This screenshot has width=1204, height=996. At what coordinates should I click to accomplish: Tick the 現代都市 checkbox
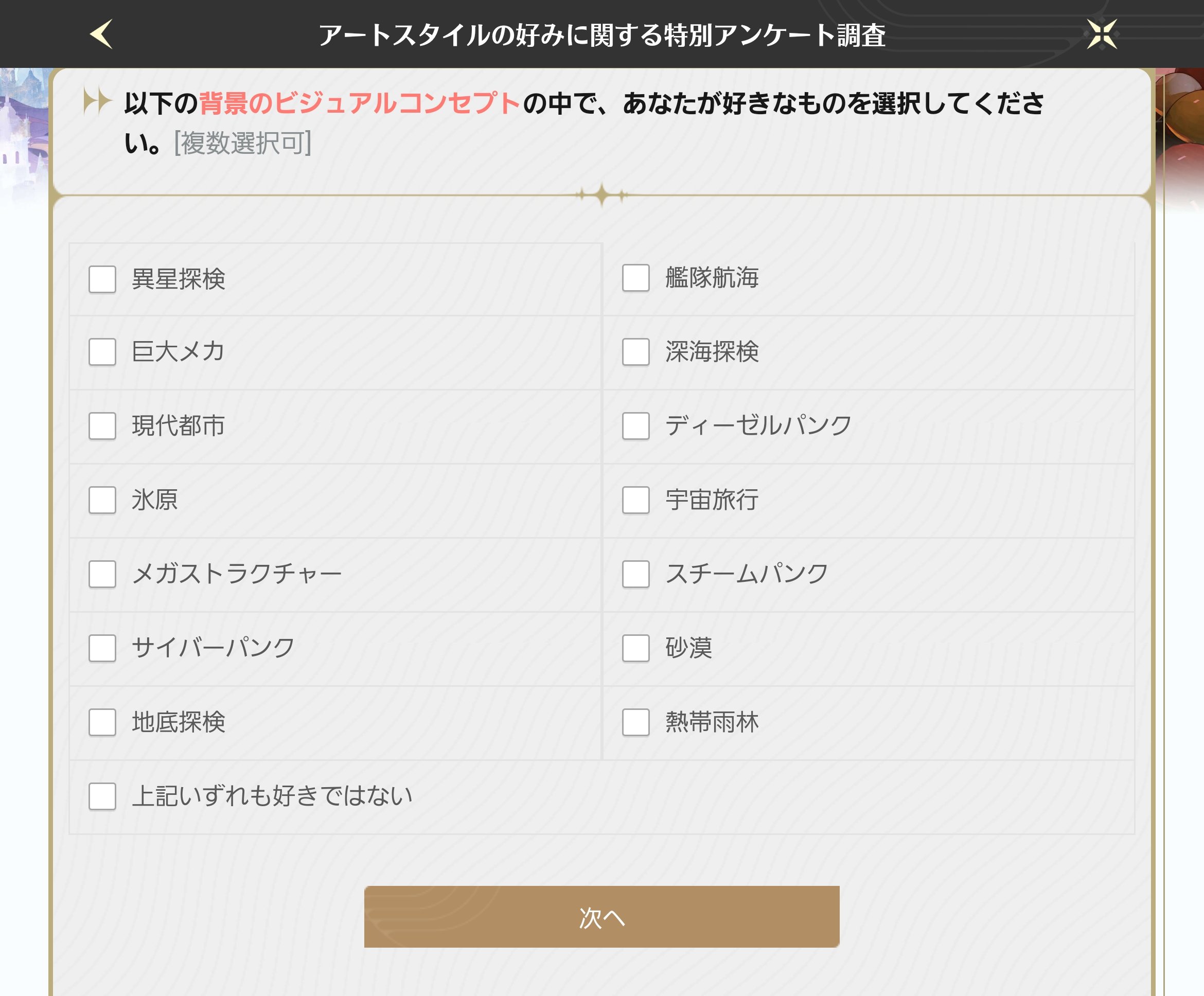coord(102,426)
